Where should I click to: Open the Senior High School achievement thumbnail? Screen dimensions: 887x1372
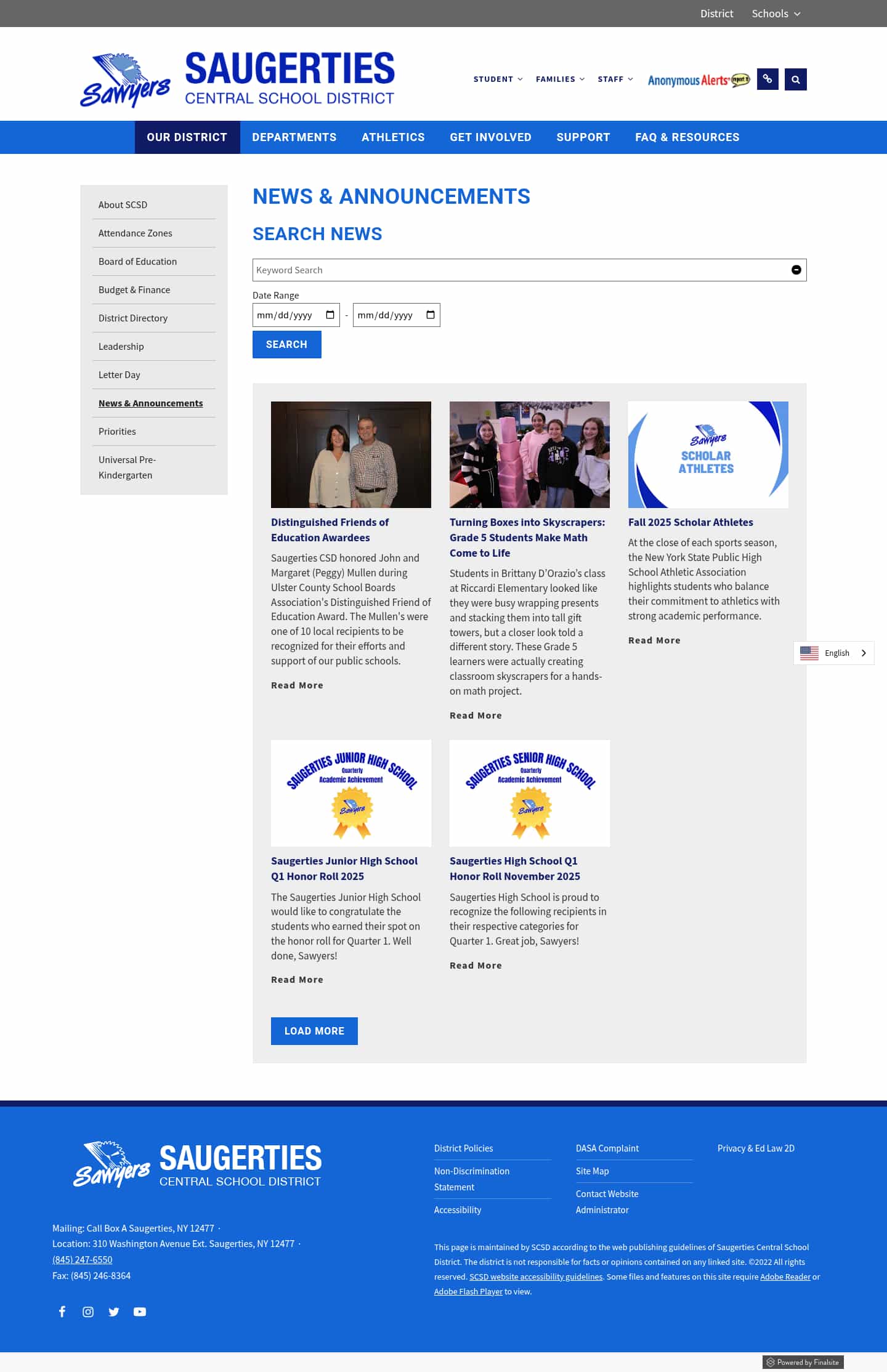pyautogui.click(x=530, y=793)
